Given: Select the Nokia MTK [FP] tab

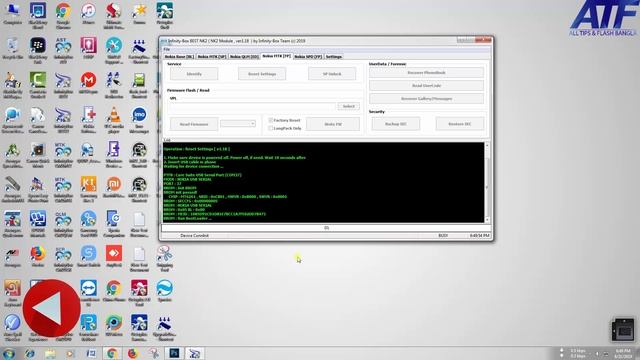Looking at the screenshot, I should click(x=276, y=56).
